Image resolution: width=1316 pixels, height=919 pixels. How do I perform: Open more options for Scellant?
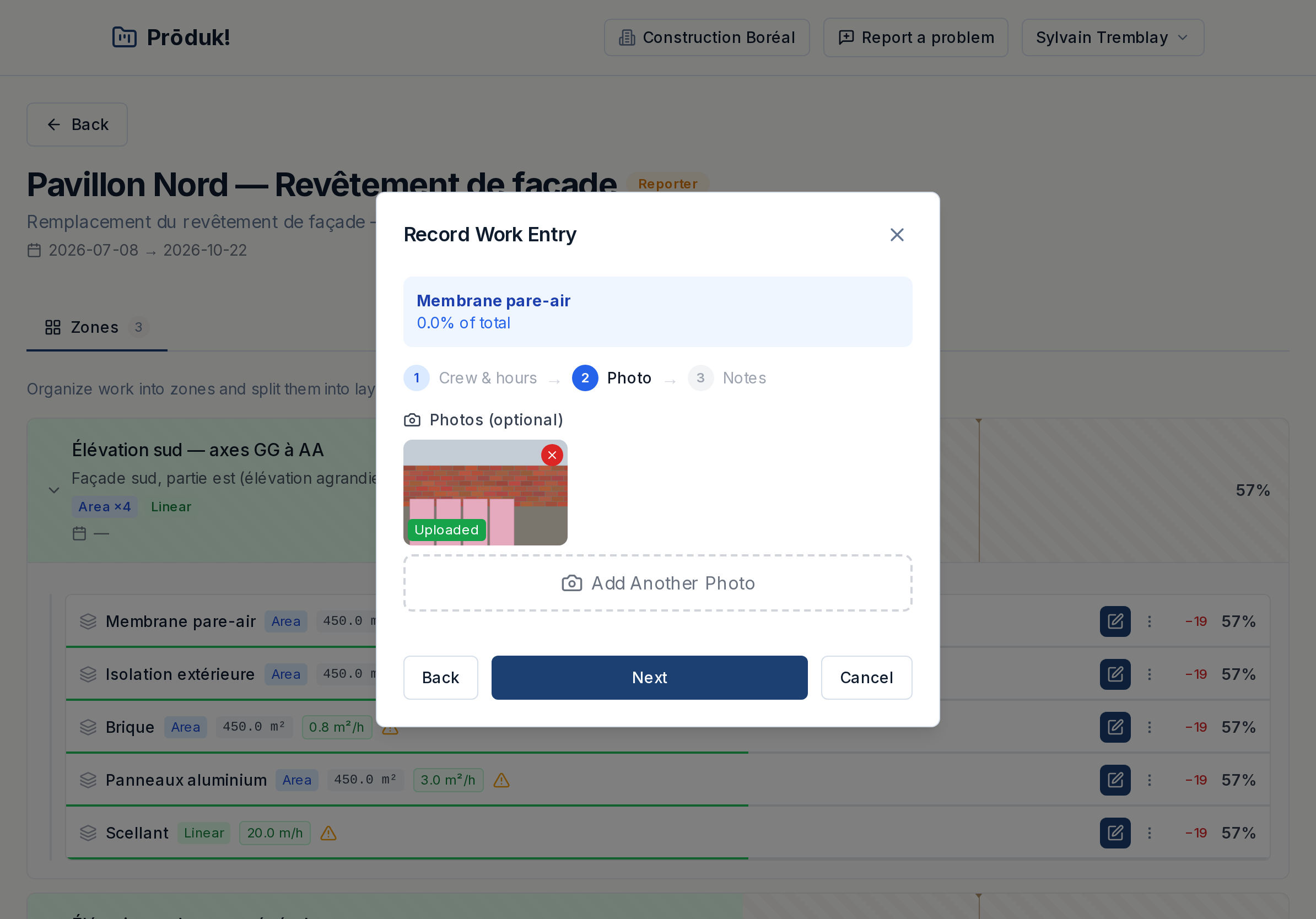(1149, 833)
